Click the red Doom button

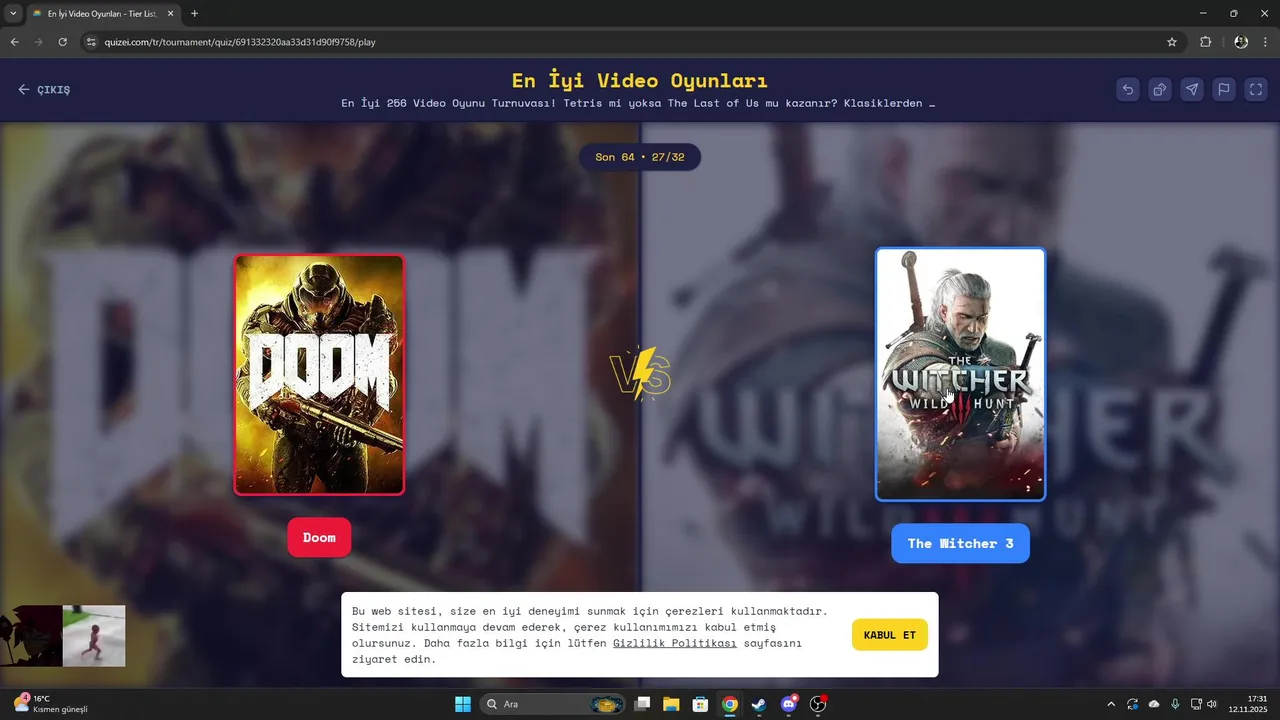pos(319,537)
